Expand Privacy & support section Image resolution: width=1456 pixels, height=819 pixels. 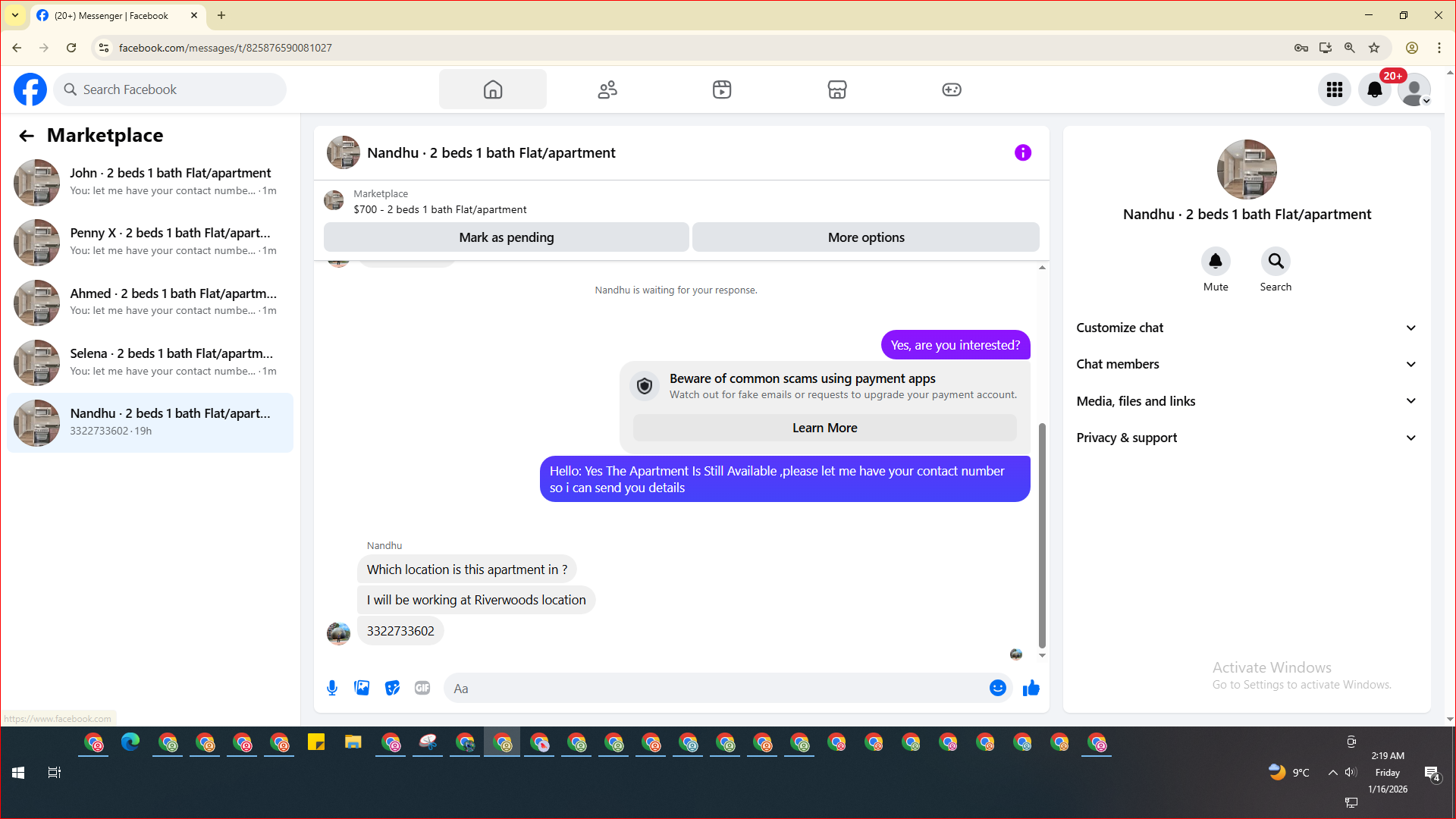click(1247, 438)
